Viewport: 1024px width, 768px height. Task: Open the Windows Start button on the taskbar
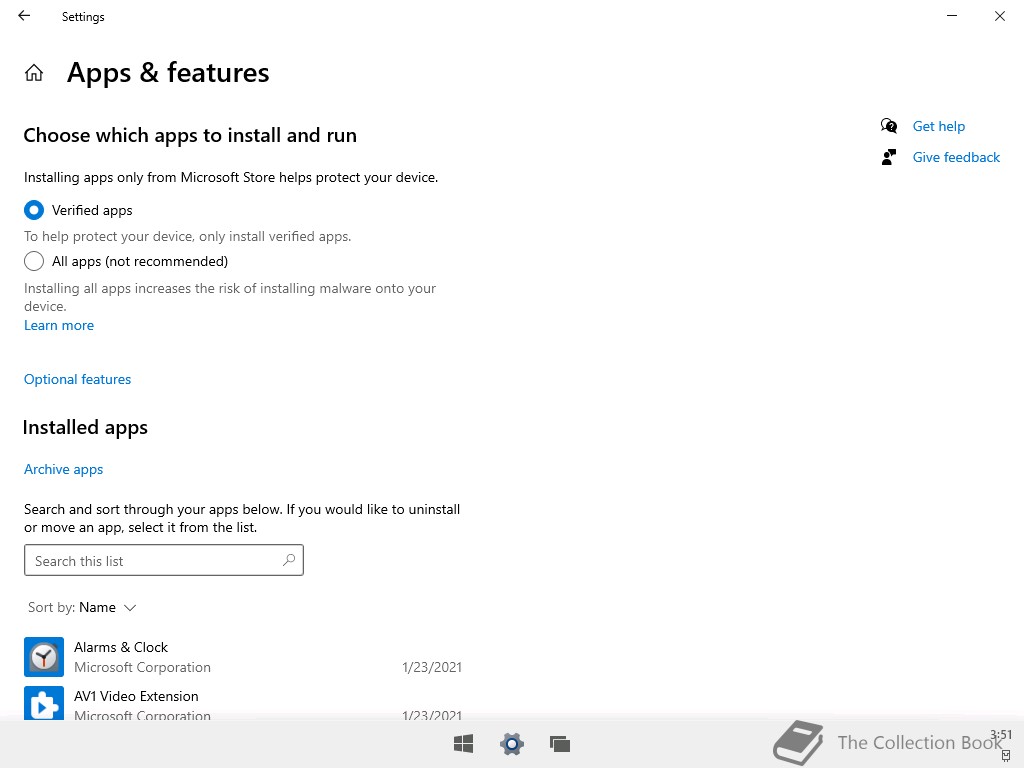point(464,744)
